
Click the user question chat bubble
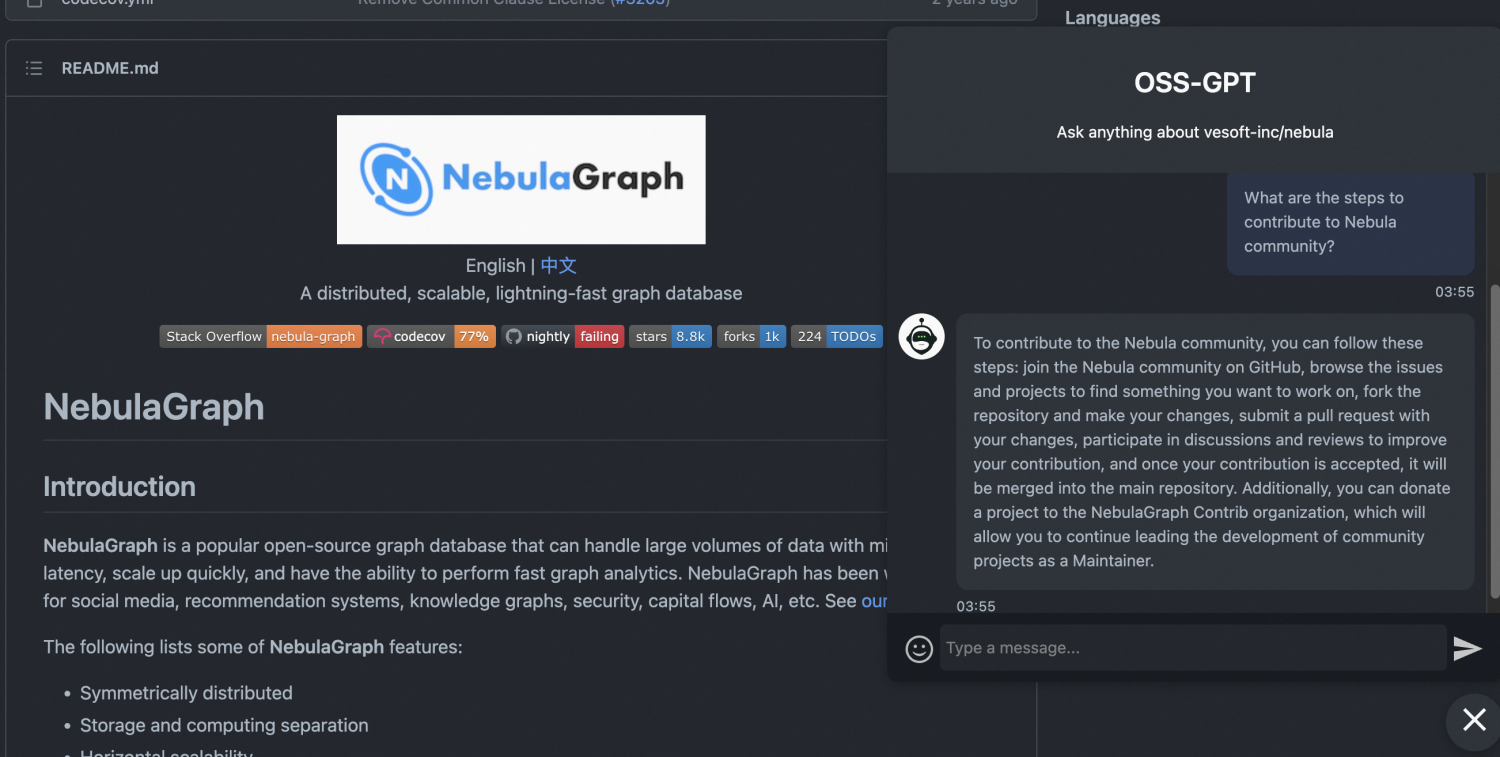tap(1351, 222)
